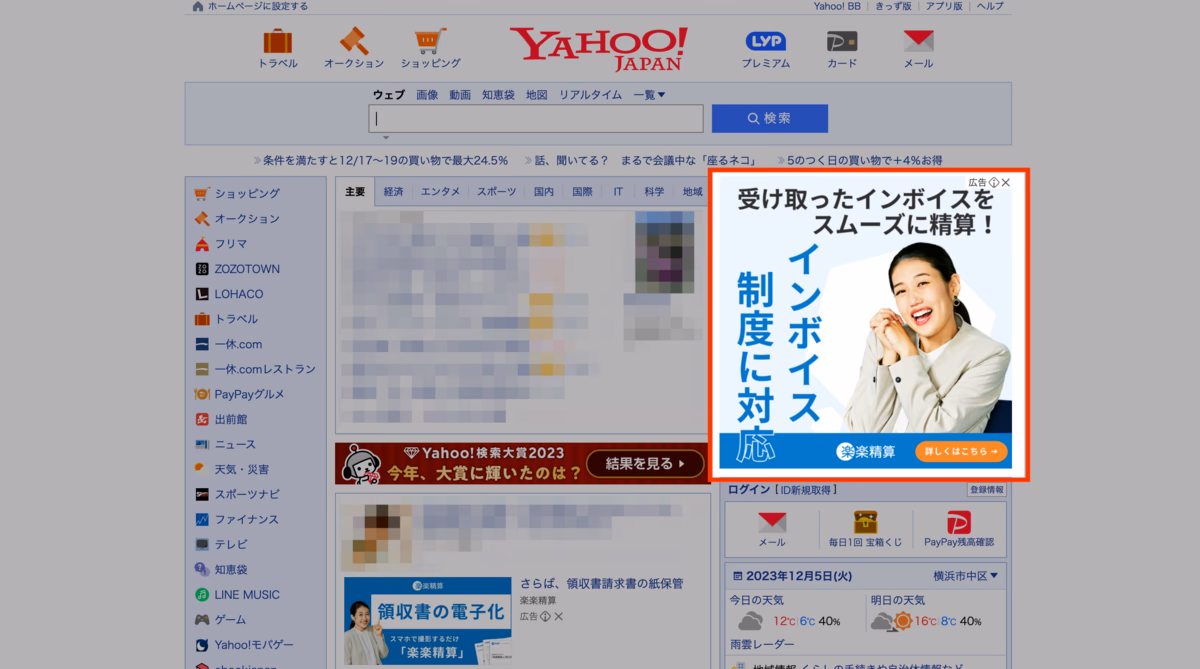Select the 国際 news tab
Viewport: 1200px width, 669px height.
(x=582, y=192)
